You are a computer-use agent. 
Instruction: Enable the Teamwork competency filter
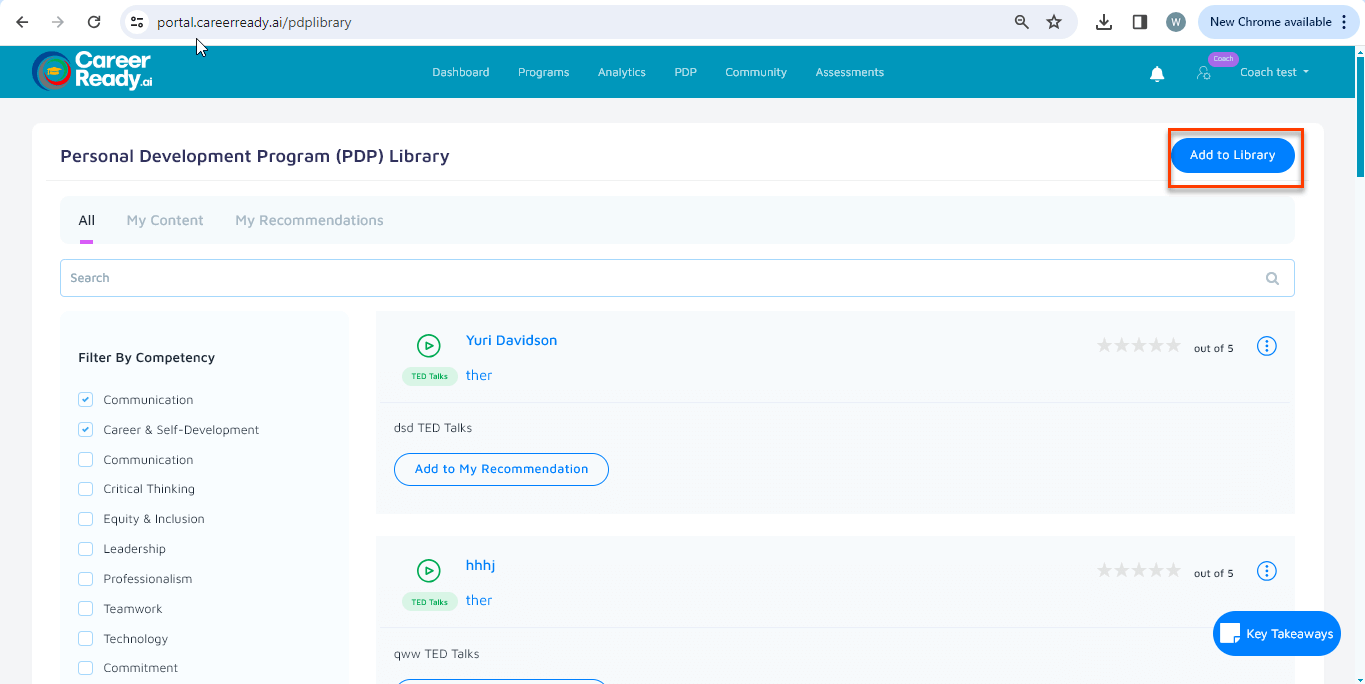click(x=85, y=608)
